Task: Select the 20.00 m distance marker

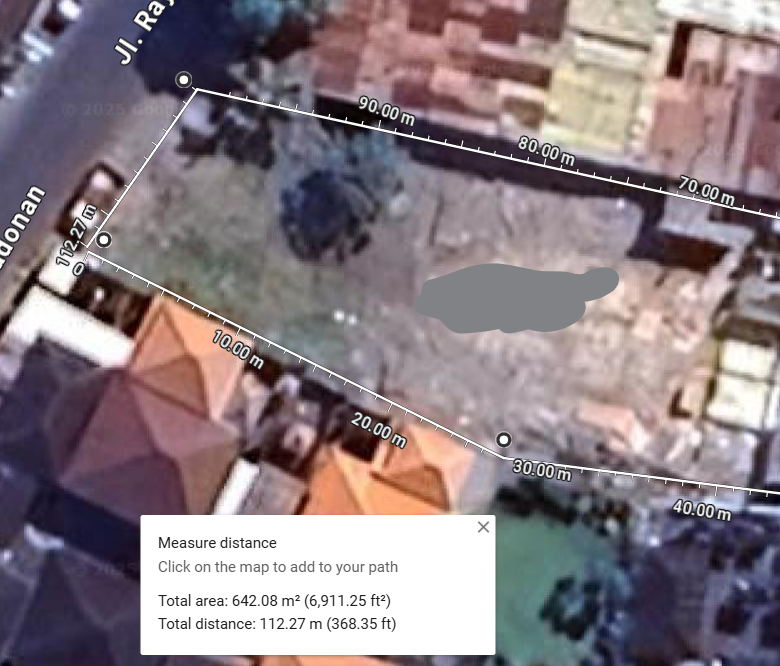Action: pyautogui.click(x=379, y=430)
